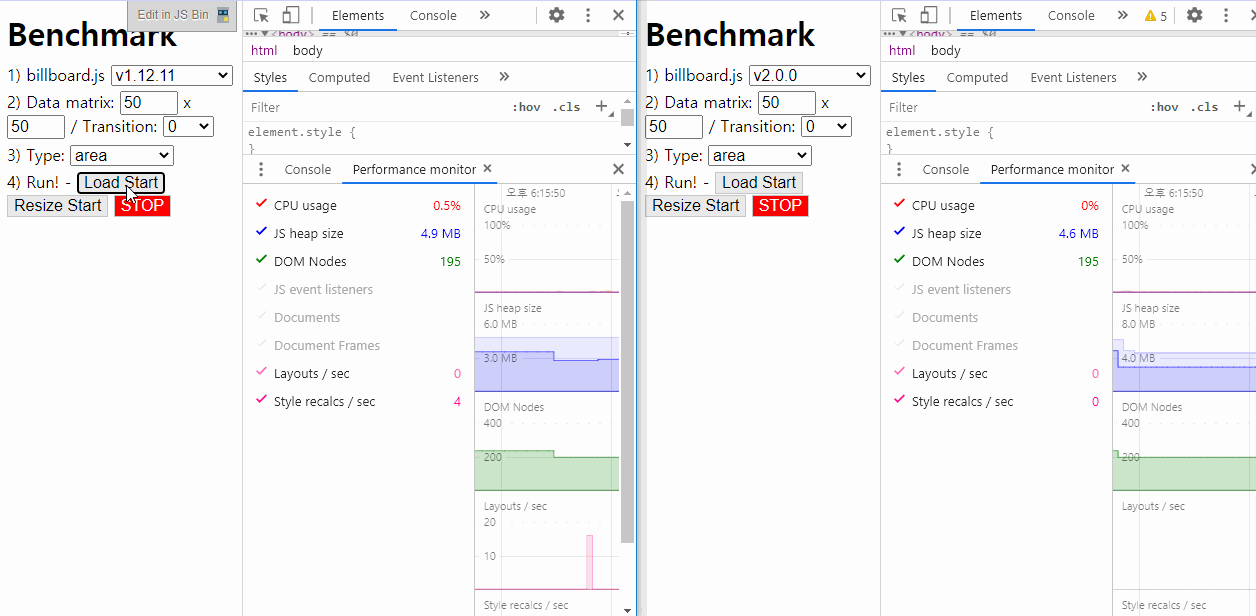This screenshot has width=1256, height=616.
Task: Open left drawer three-dot menu
Action: 261,169
